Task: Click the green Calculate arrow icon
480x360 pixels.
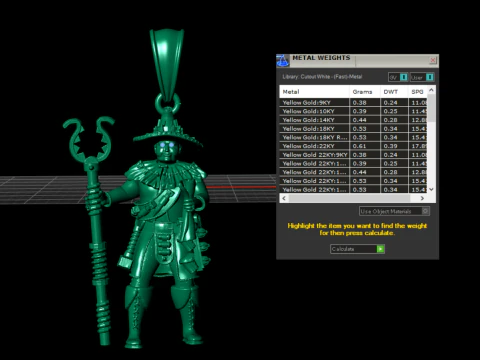Action: 380,249
